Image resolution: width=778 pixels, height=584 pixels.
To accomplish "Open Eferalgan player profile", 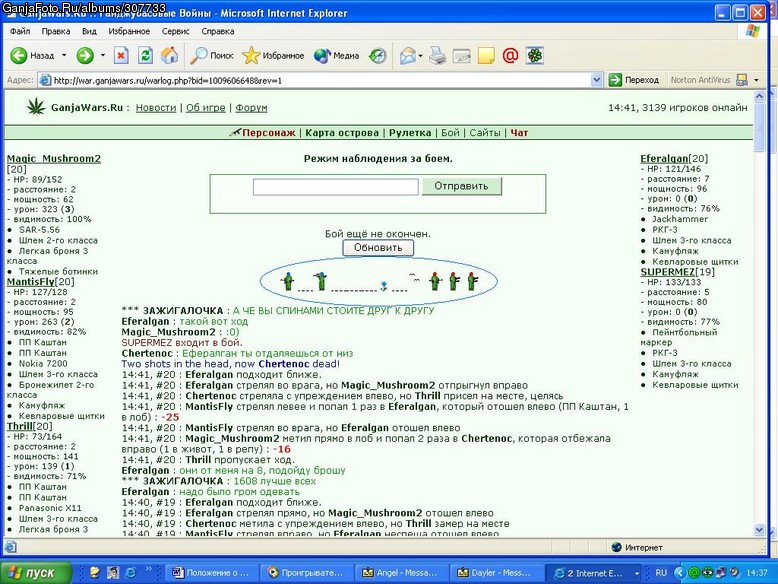I will click(x=664, y=159).
